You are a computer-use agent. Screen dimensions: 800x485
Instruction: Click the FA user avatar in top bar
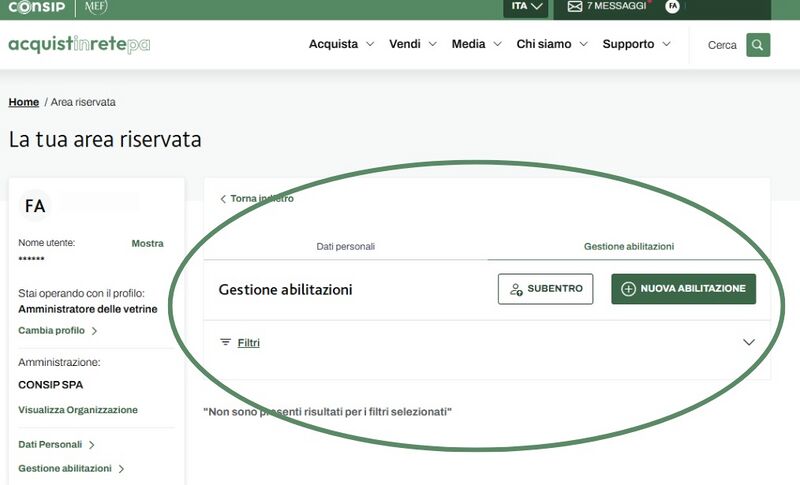[673, 6]
